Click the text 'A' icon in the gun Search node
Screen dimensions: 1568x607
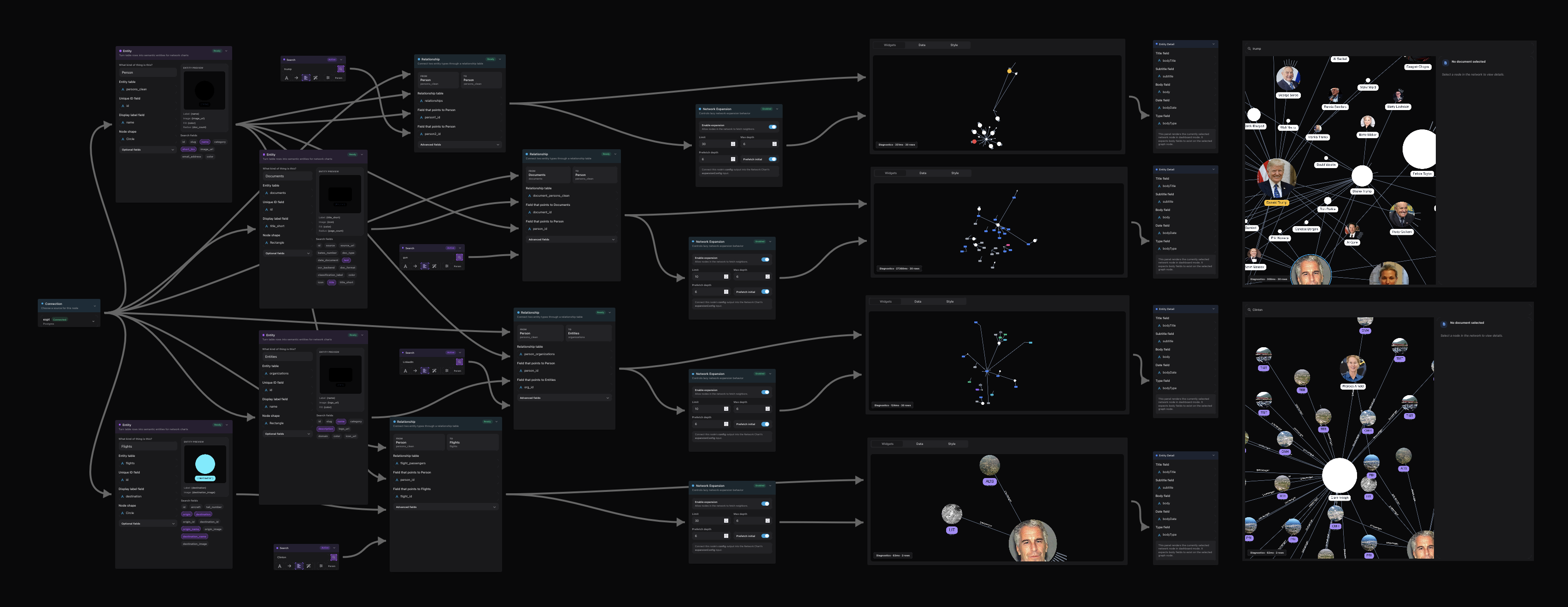coord(405,266)
